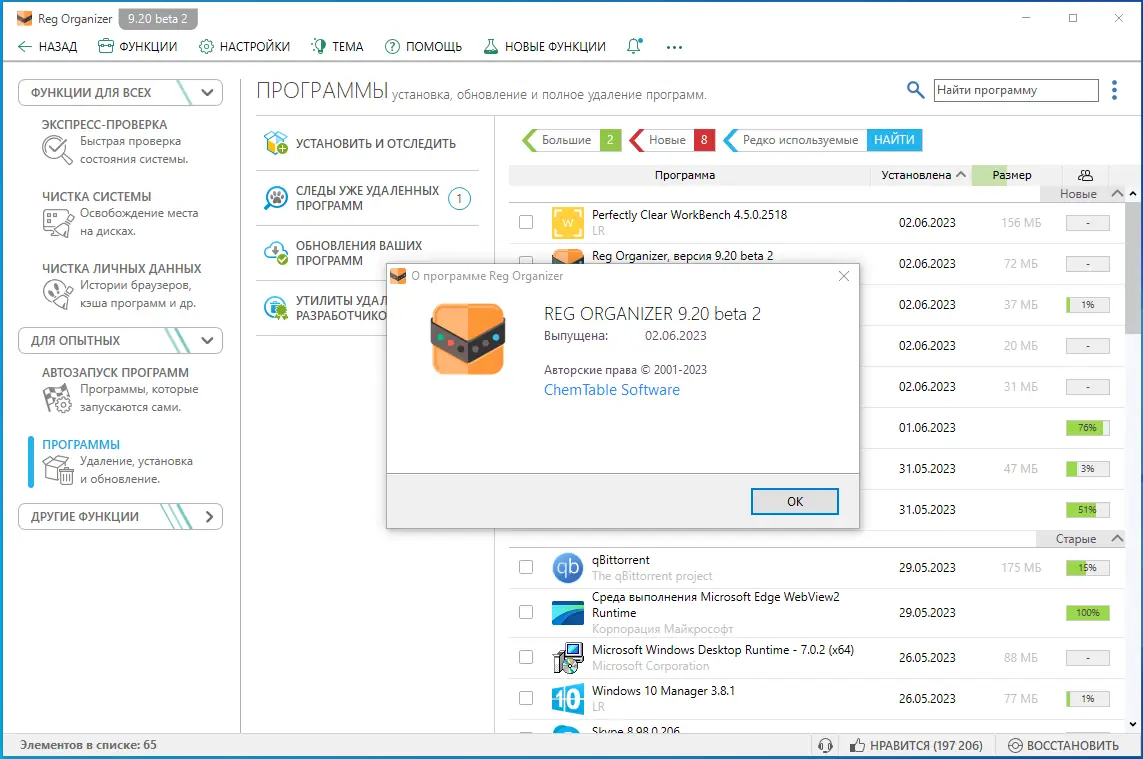This screenshot has height=759, width=1143.
Task: Collapse the 'Старые' programs group
Action: [1117, 539]
